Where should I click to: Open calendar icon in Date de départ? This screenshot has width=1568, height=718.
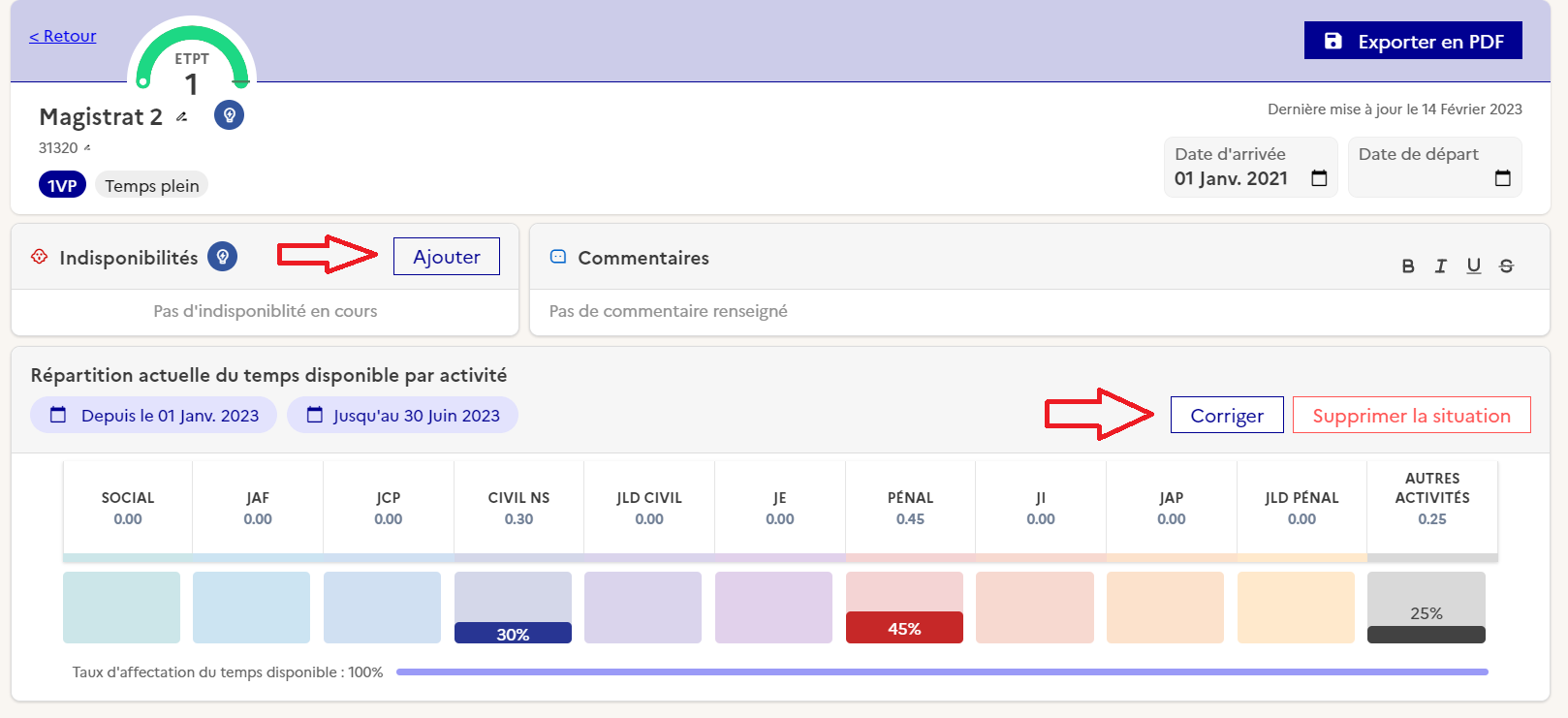1502,178
